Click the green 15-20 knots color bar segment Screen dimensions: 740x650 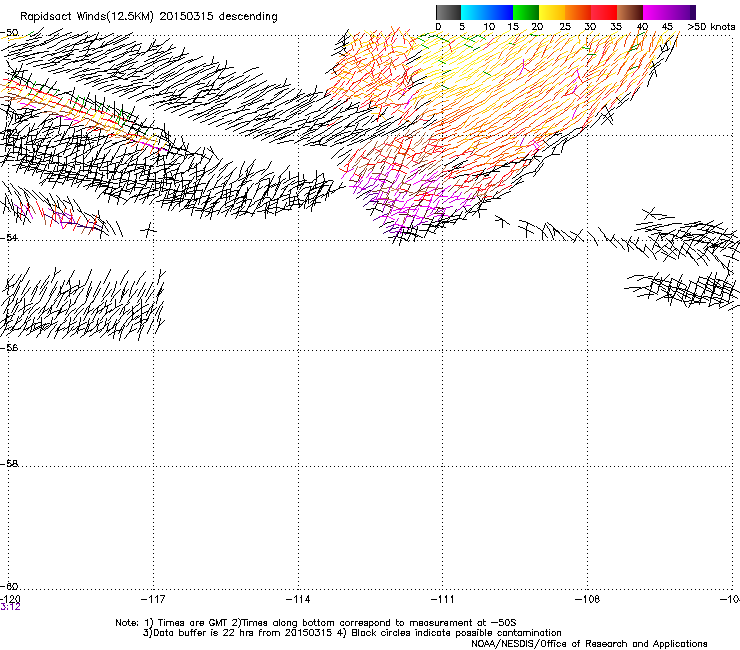click(x=526, y=12)
